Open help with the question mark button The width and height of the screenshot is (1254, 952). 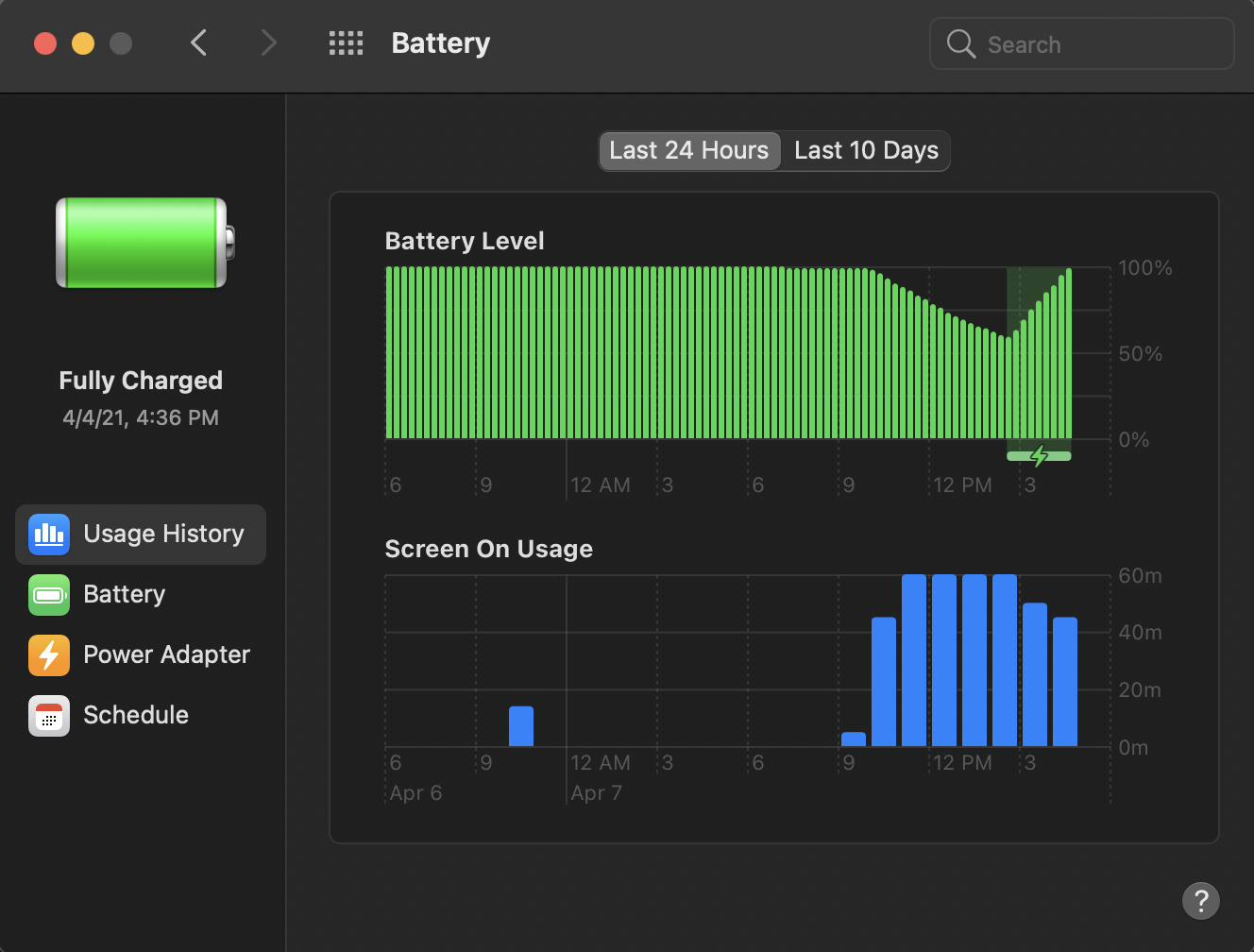pyautogui.click(x=1201, y=901)
